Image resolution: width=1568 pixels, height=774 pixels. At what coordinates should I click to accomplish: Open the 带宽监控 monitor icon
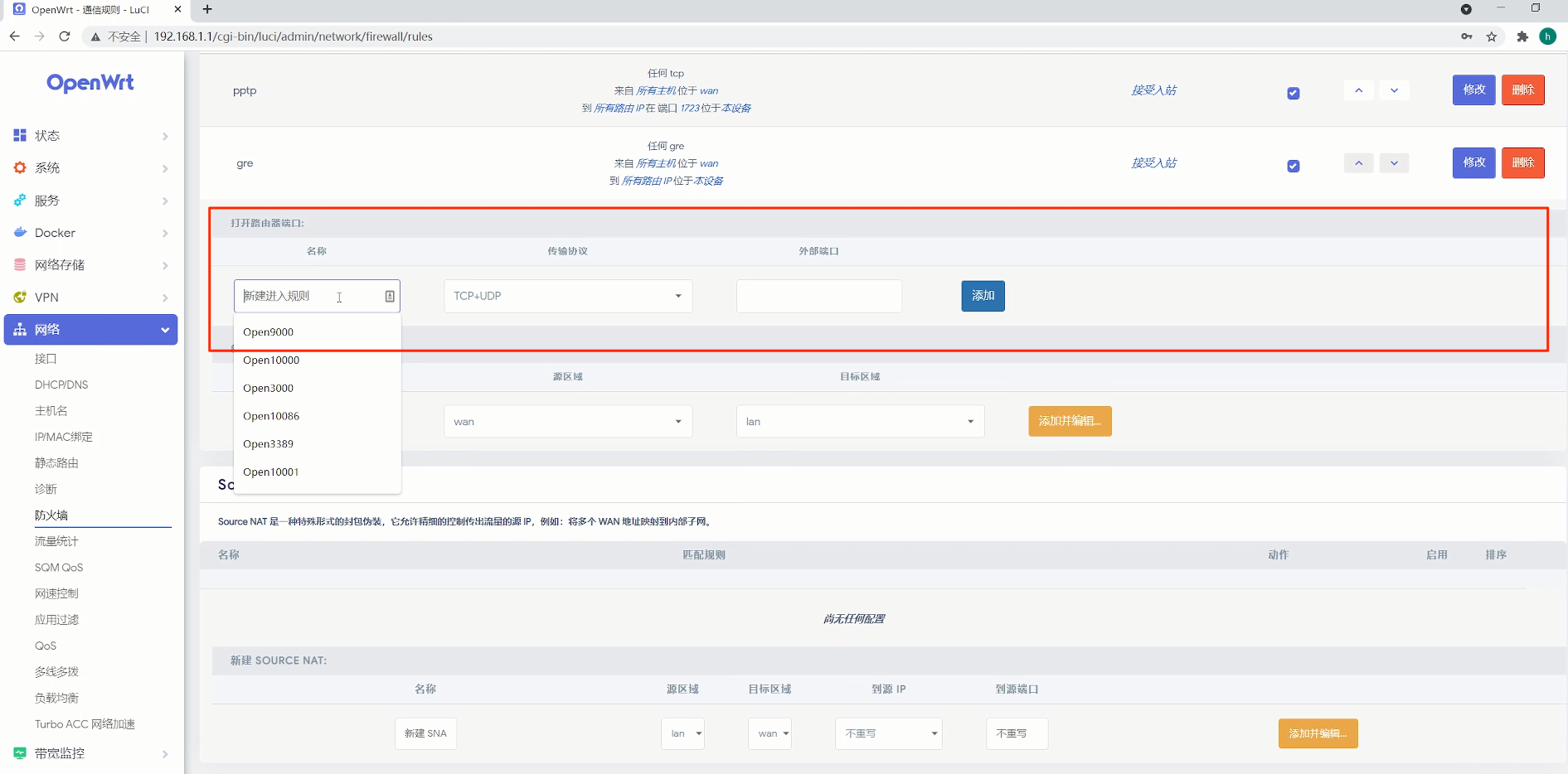(20, 753)
